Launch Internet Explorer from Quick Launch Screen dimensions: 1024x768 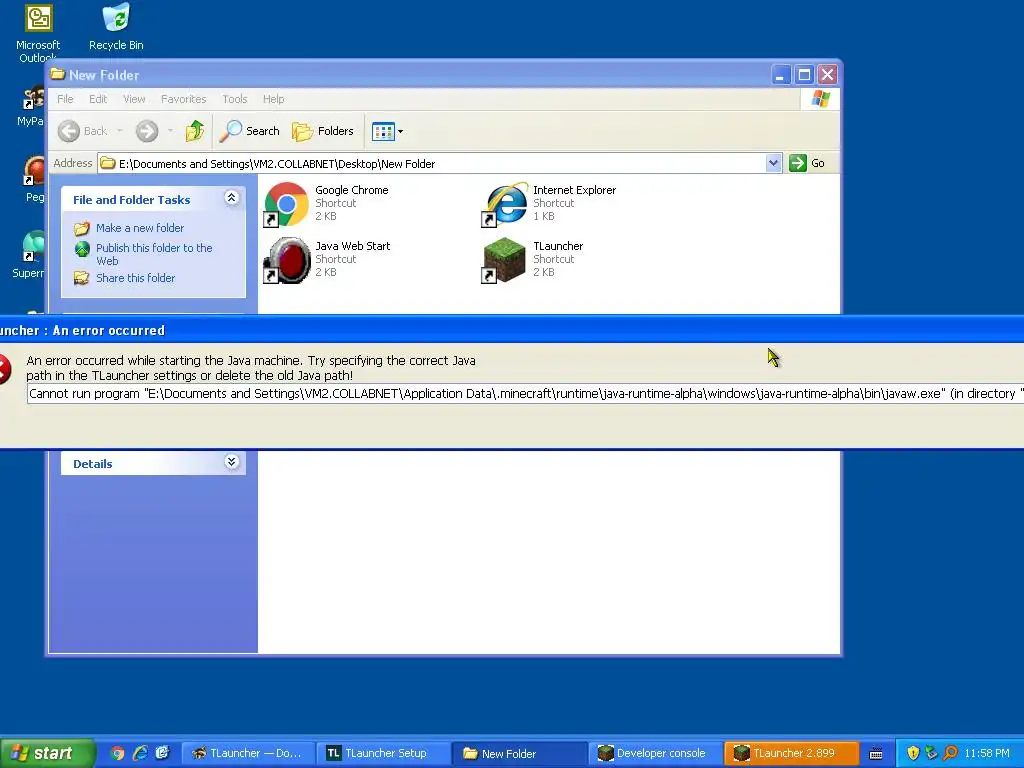[x=140, y=754]
